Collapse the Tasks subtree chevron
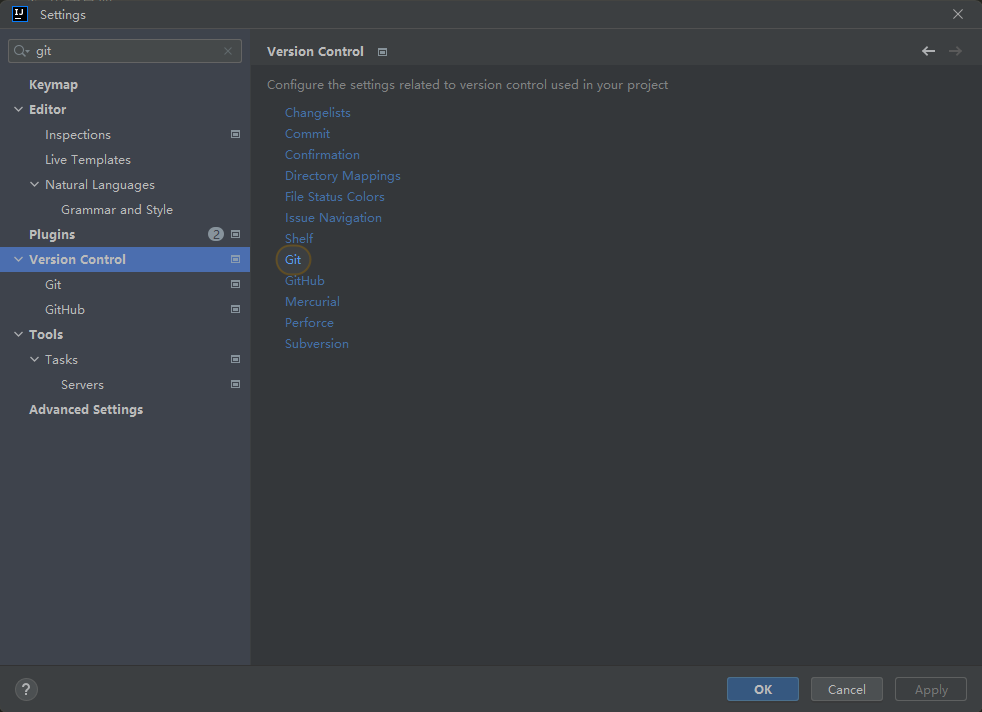Viewport: 982px width, 712px height. coord(34,359)
